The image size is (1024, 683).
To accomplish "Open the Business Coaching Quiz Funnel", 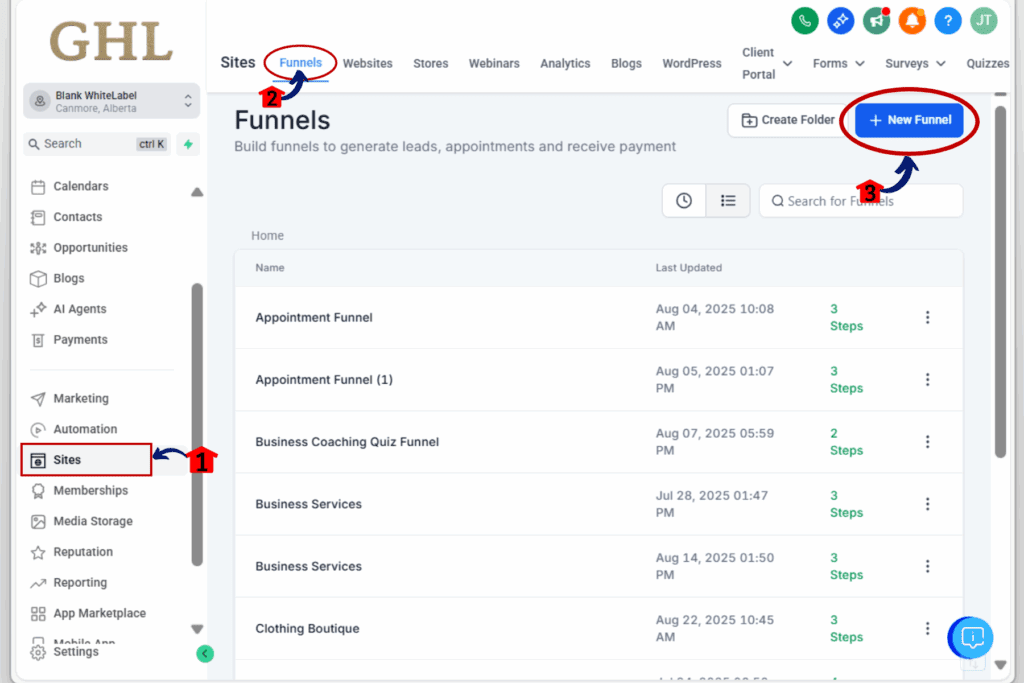I will coord(347,442).
